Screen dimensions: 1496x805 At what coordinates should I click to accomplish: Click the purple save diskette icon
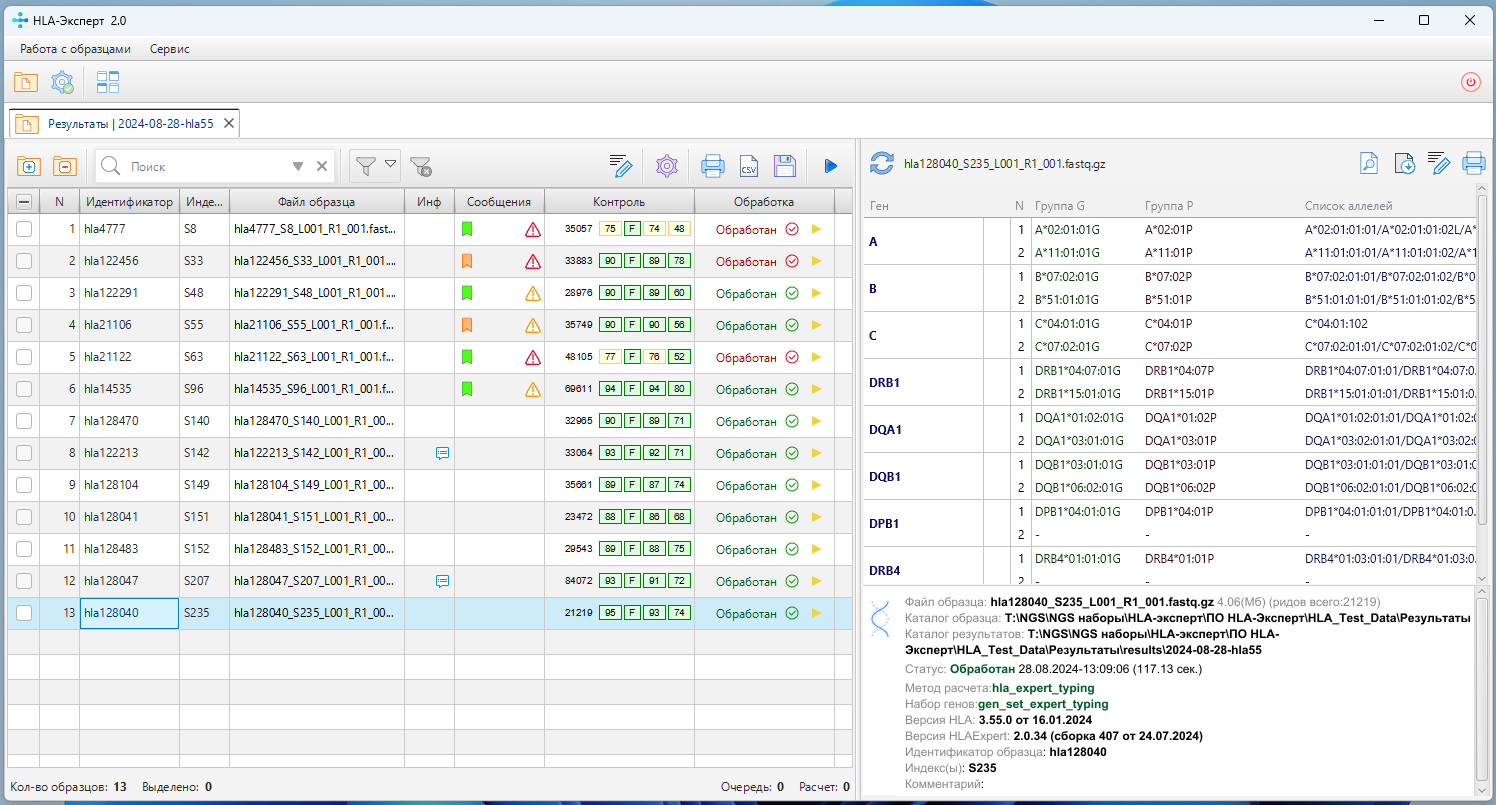point(785,166)
